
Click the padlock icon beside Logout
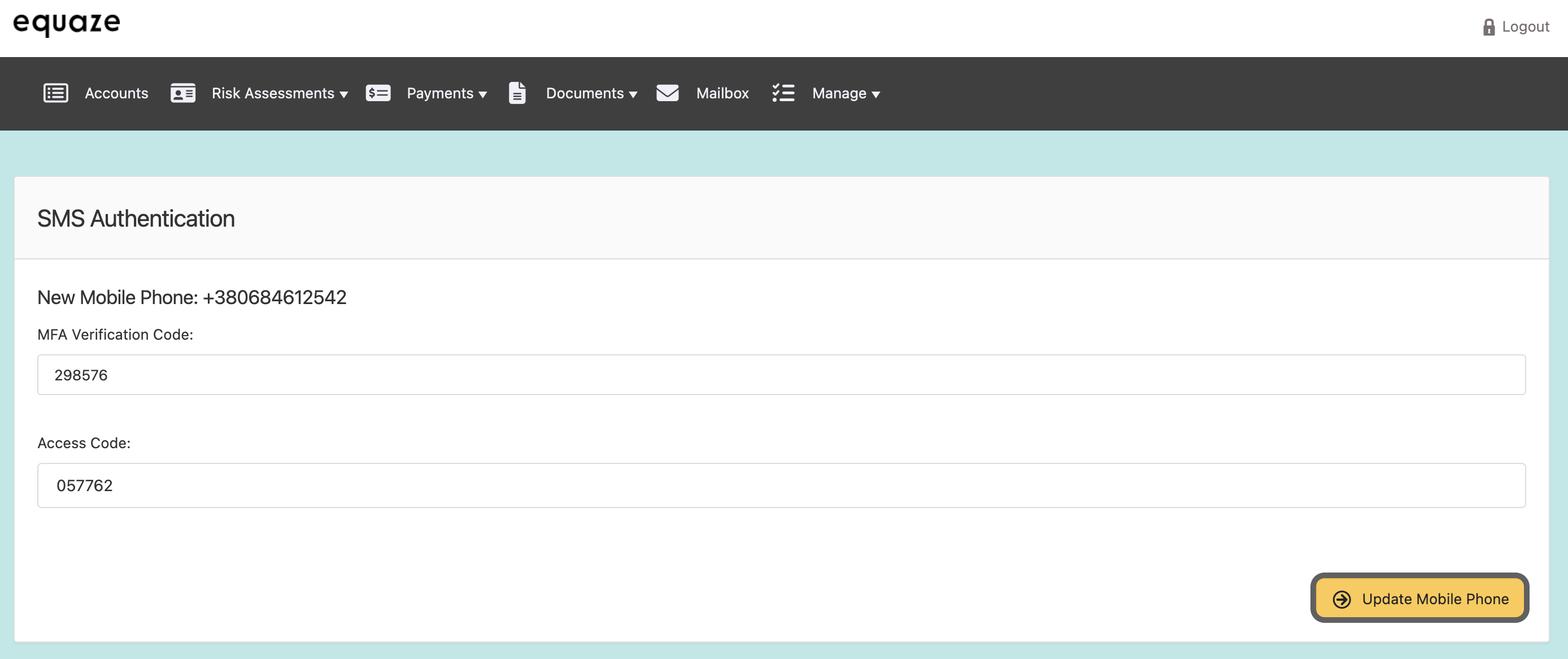pos(1488,27)
